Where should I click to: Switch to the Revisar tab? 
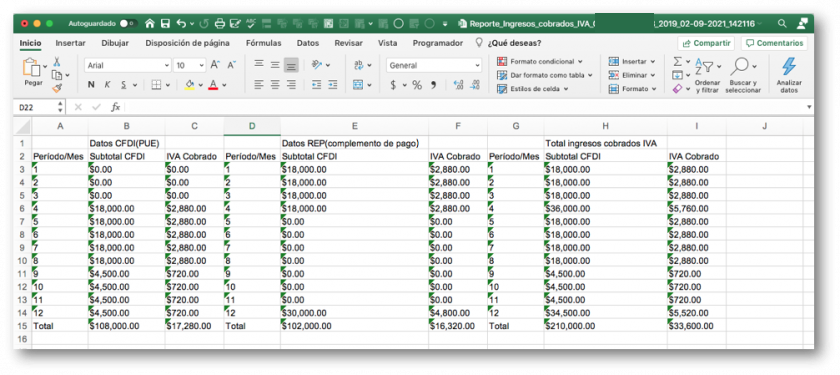pos(348,43)
